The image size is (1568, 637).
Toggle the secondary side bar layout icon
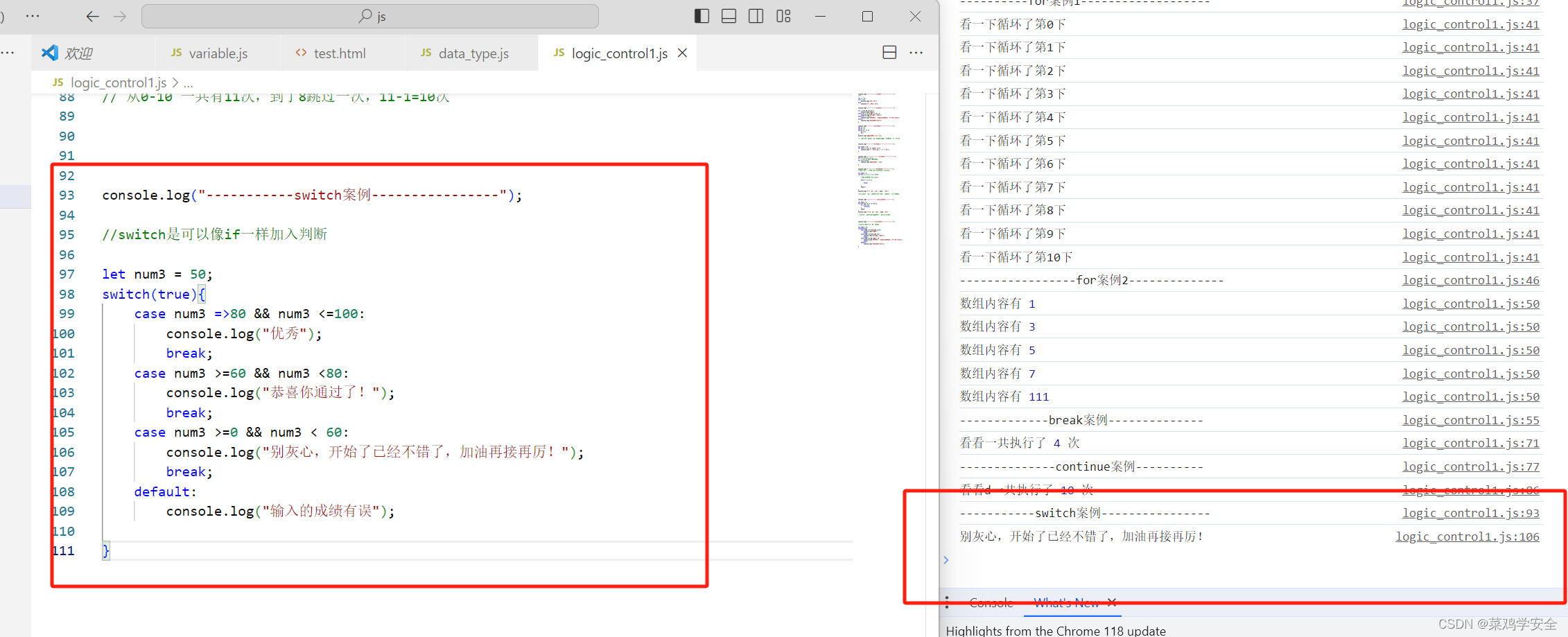coord(756,16)
